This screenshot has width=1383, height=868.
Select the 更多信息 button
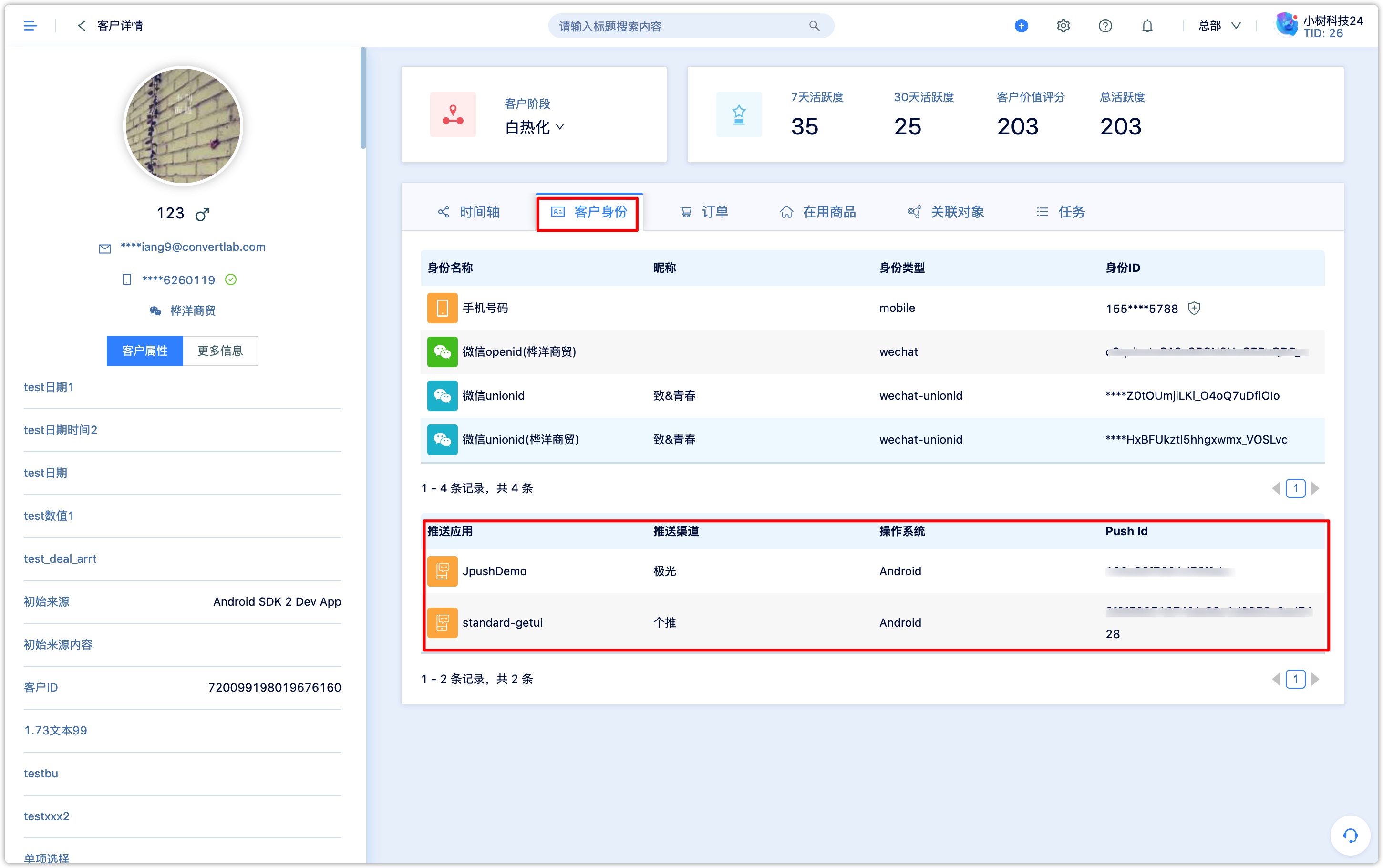(220, 351)
